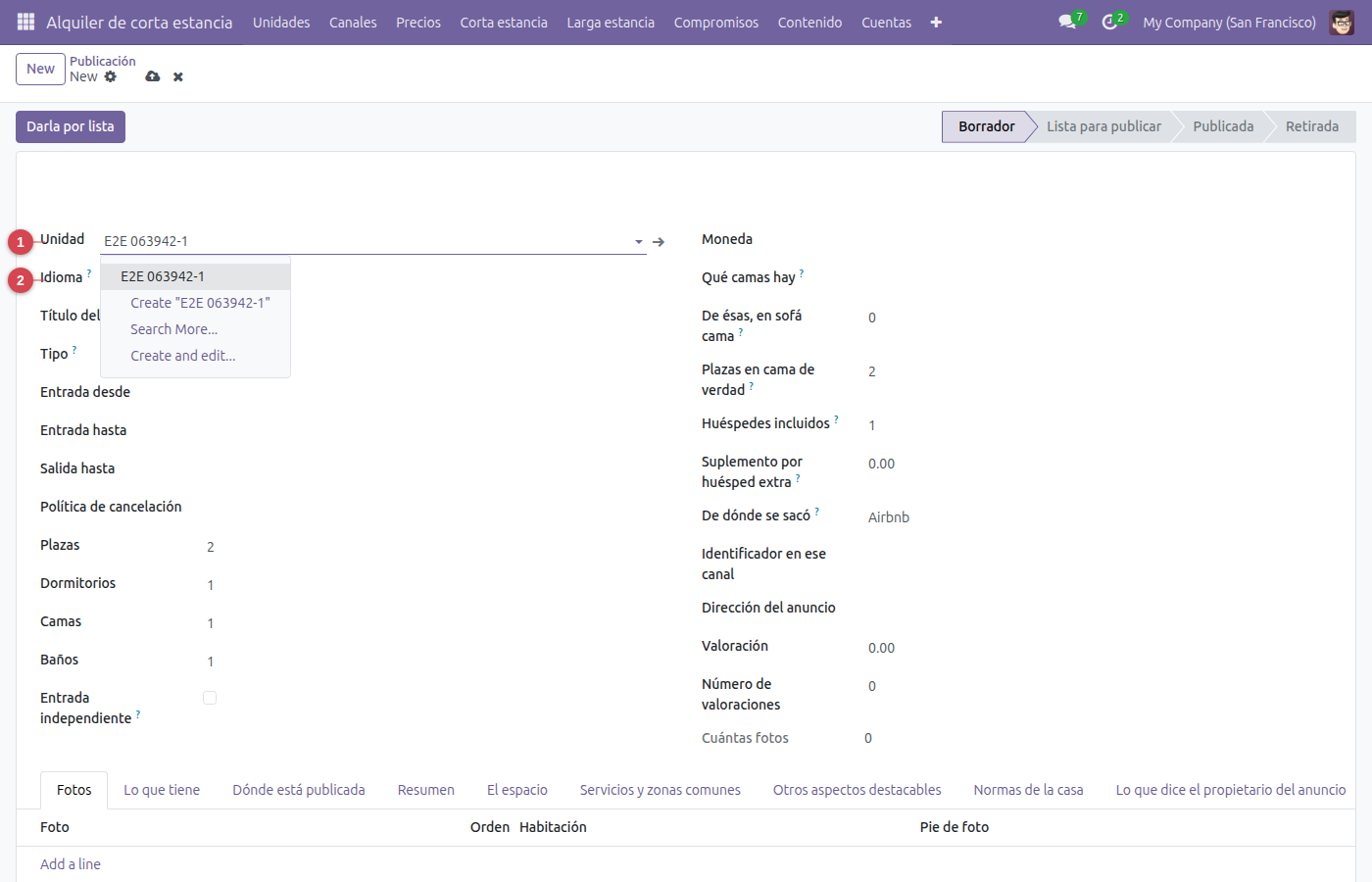This screenshot has height=882, width=1372.
Task: Save record with cloud upload icon
Action: [152, 76]
